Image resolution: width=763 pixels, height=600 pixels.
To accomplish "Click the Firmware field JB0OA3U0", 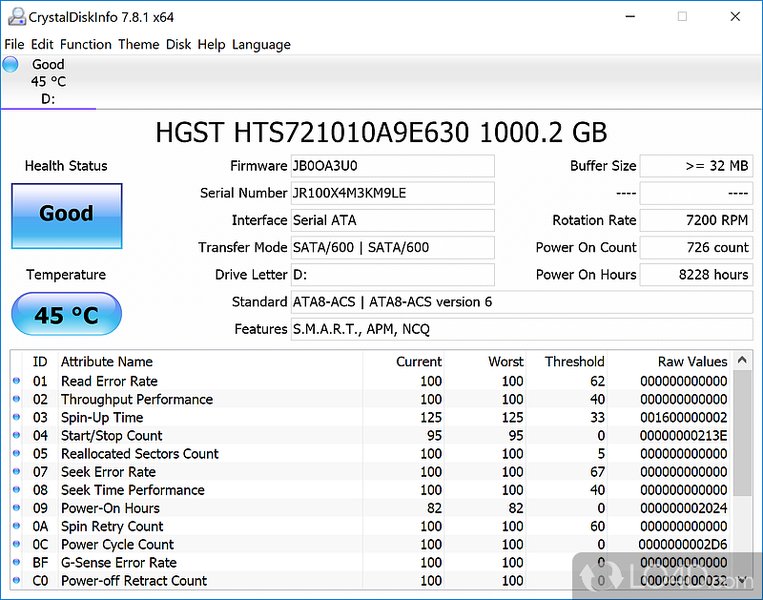I will click(x=393, y=166).
